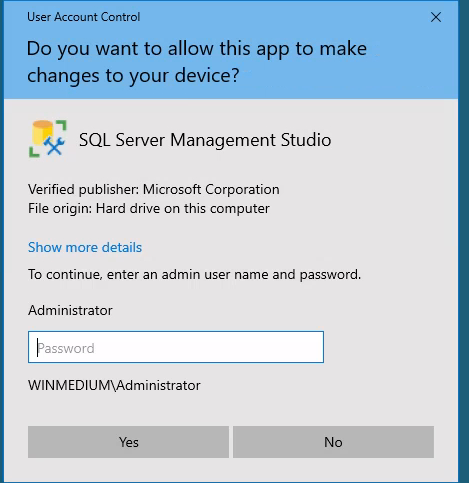
Task: Select the SQL Server Management Studio app name
Action: [x=205, y=140]
